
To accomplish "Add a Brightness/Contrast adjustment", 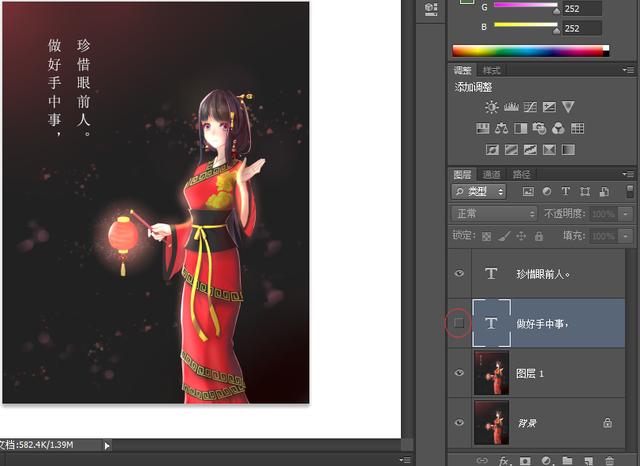I will (491, 107).
